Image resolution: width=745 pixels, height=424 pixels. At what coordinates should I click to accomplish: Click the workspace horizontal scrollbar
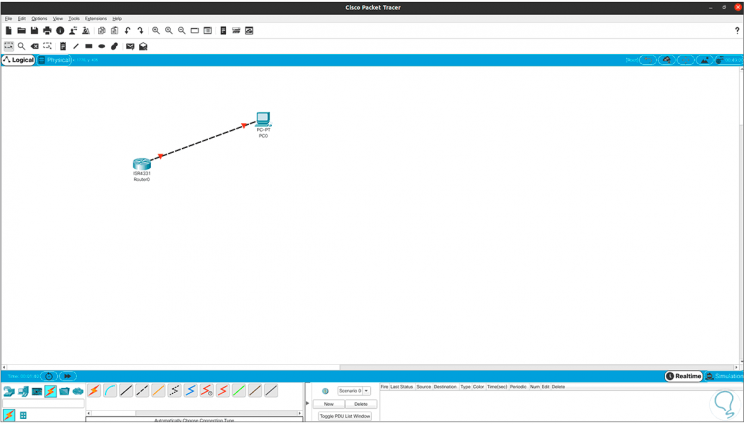371,367
